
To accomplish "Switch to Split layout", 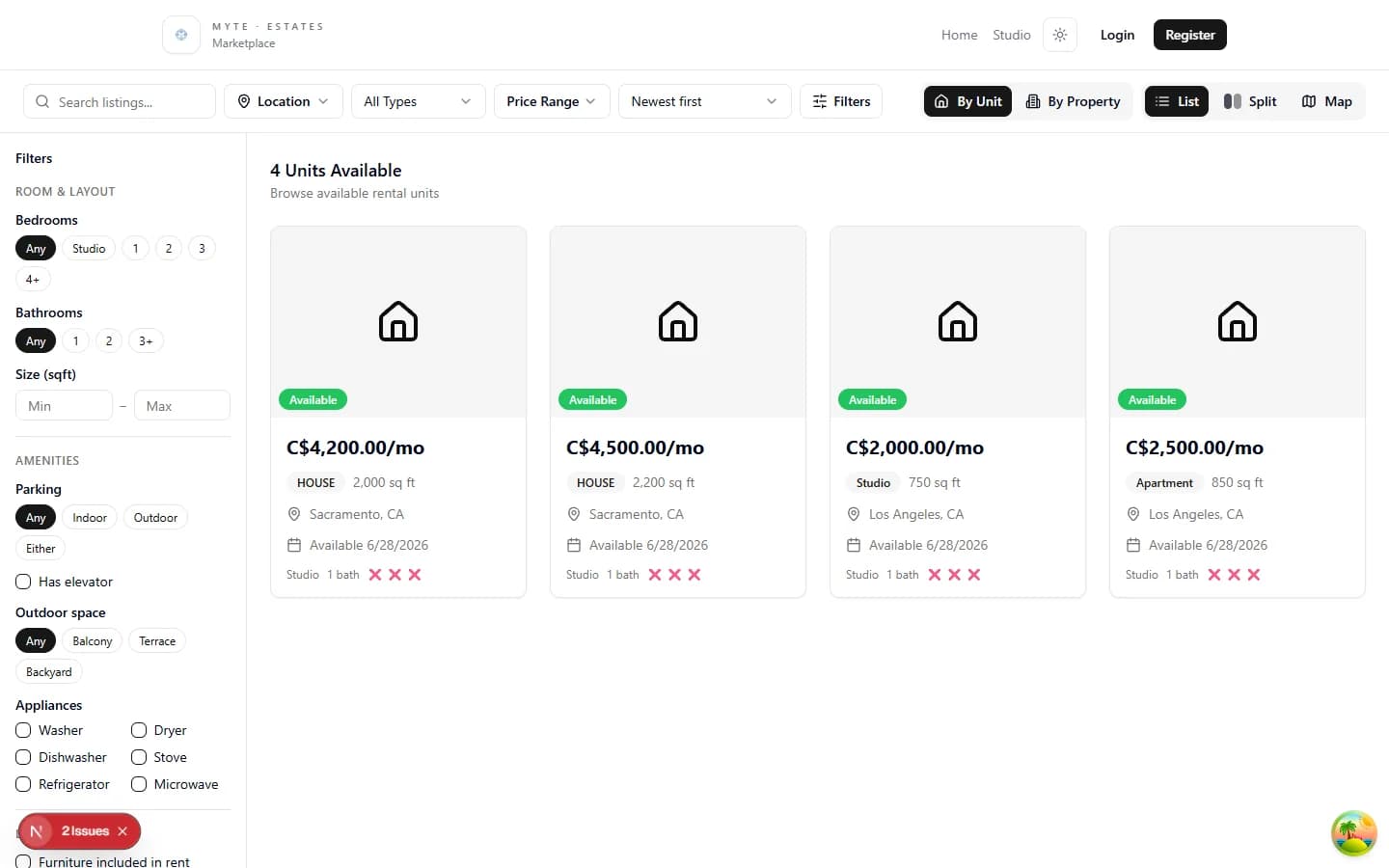I will pyautogui.click(x=1250, y=101).
